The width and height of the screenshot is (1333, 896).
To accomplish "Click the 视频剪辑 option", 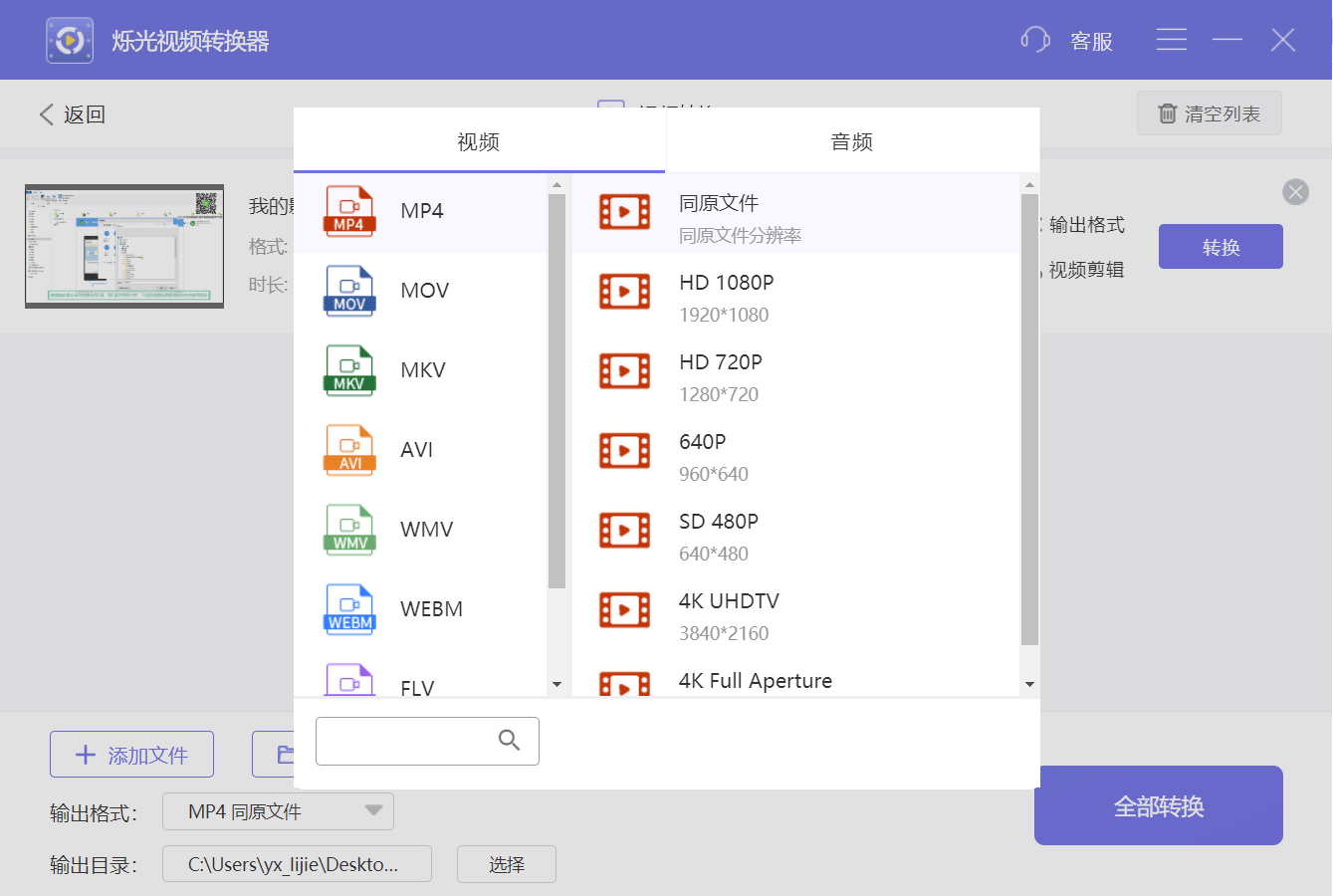I will (x=1086, y=270).
